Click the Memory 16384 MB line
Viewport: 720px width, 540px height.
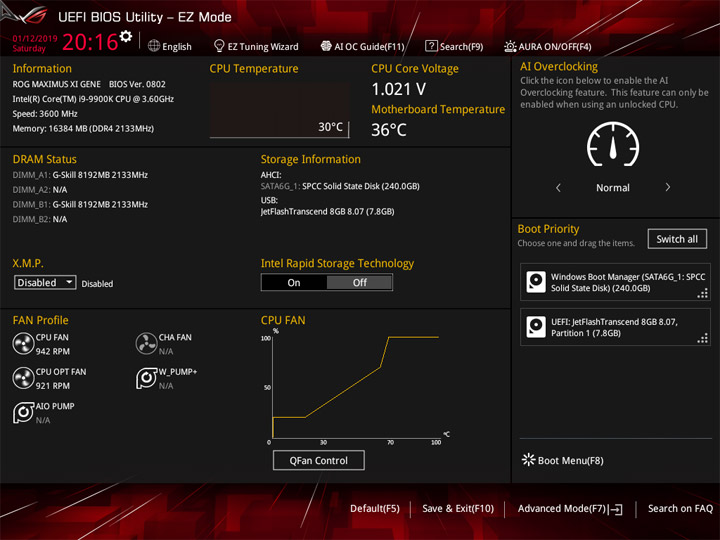(x=83, y=128)
